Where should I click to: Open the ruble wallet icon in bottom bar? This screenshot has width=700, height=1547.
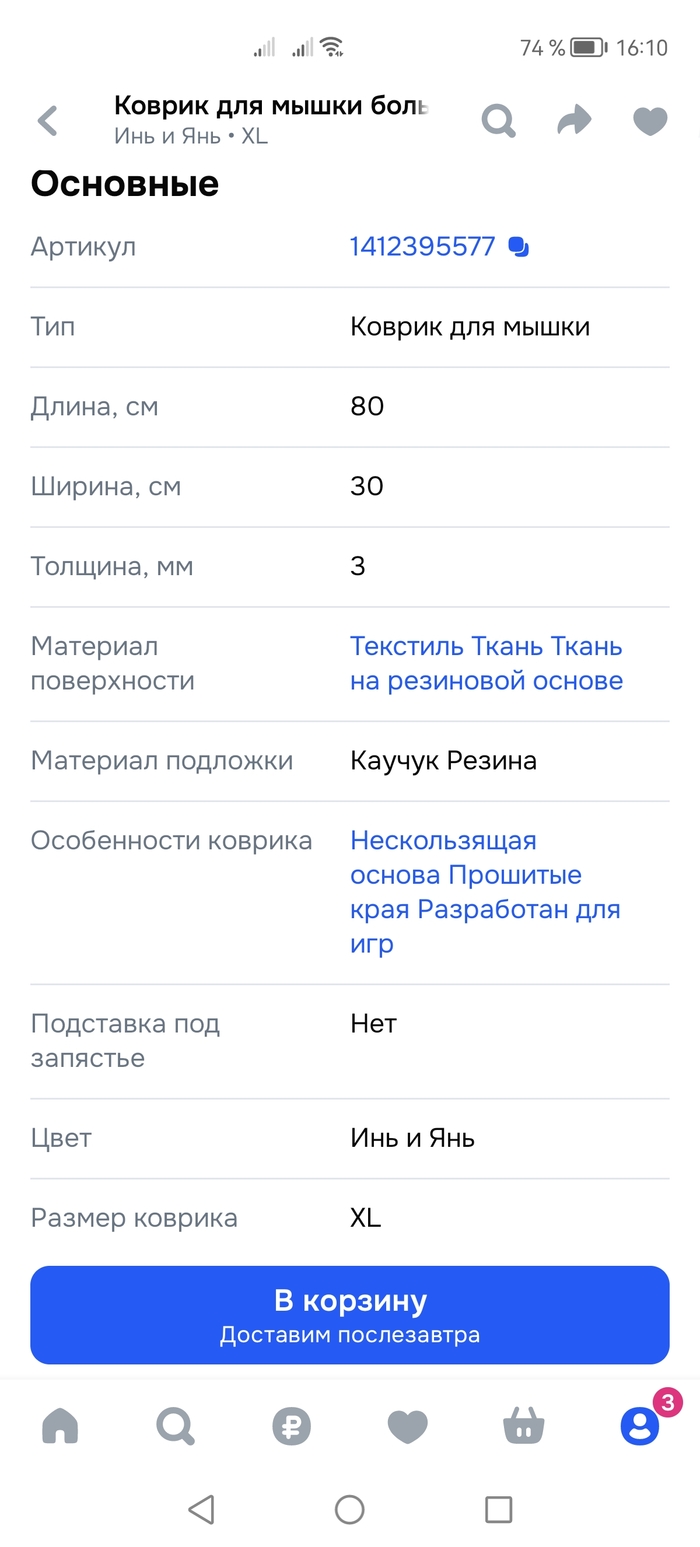point(291,1426)
